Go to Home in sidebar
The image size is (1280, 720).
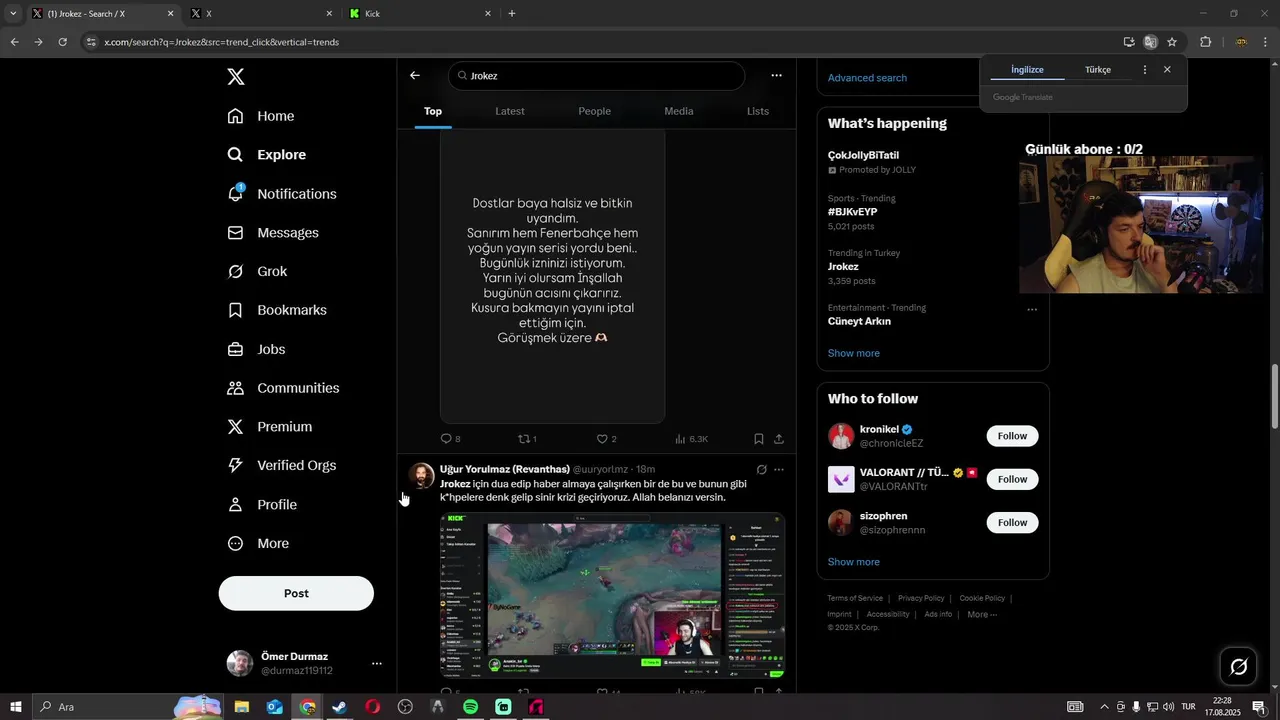click(261, 116)
